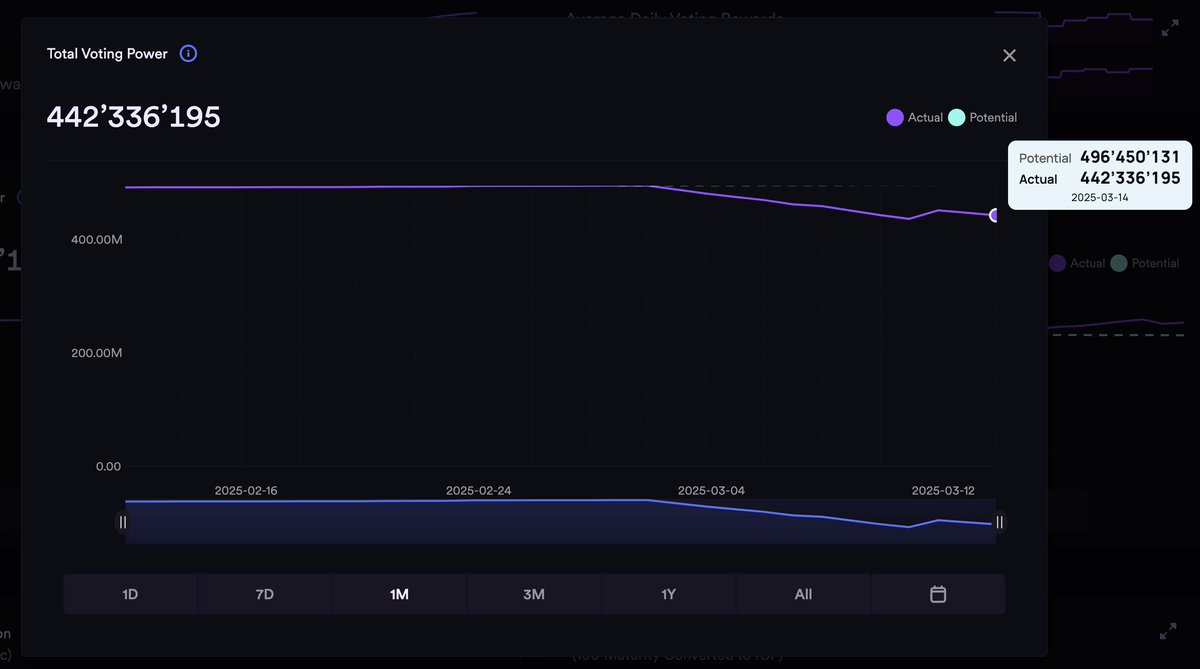Grab the left range slider handle
Screen dimensions: 1200x669
[123, 522]
